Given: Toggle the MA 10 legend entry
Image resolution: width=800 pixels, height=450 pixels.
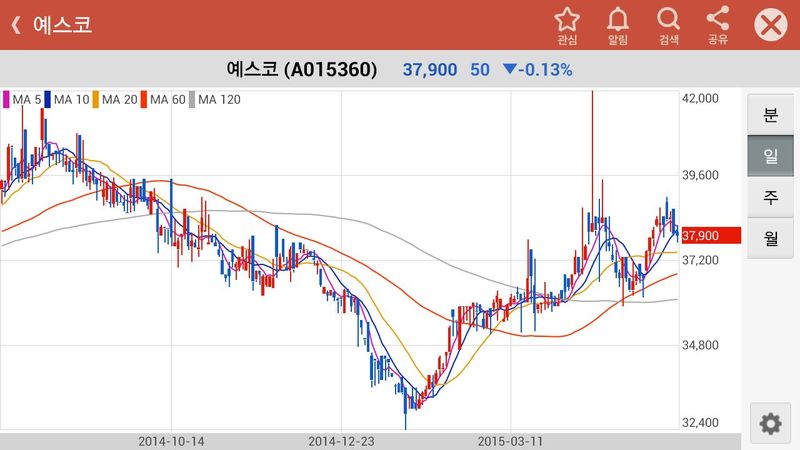Looking at the screenshot, I should (66, 99).
